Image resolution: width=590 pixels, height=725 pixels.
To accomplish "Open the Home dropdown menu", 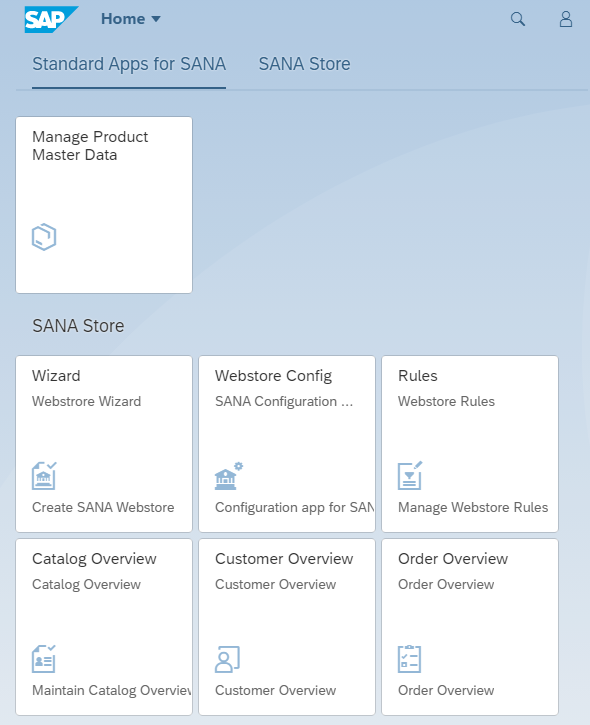I will click(x=131, y=19).
